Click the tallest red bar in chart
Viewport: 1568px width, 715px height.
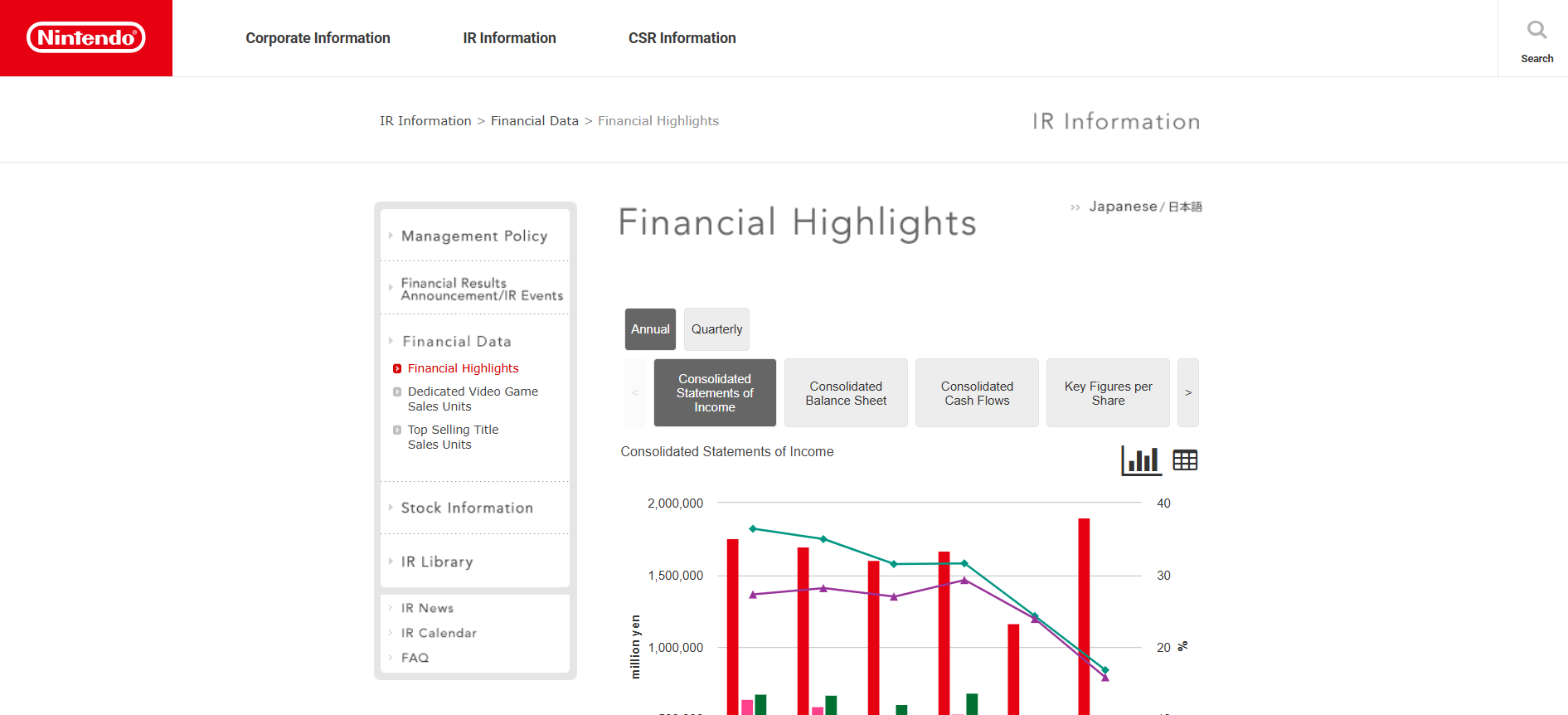(1084, 616)
